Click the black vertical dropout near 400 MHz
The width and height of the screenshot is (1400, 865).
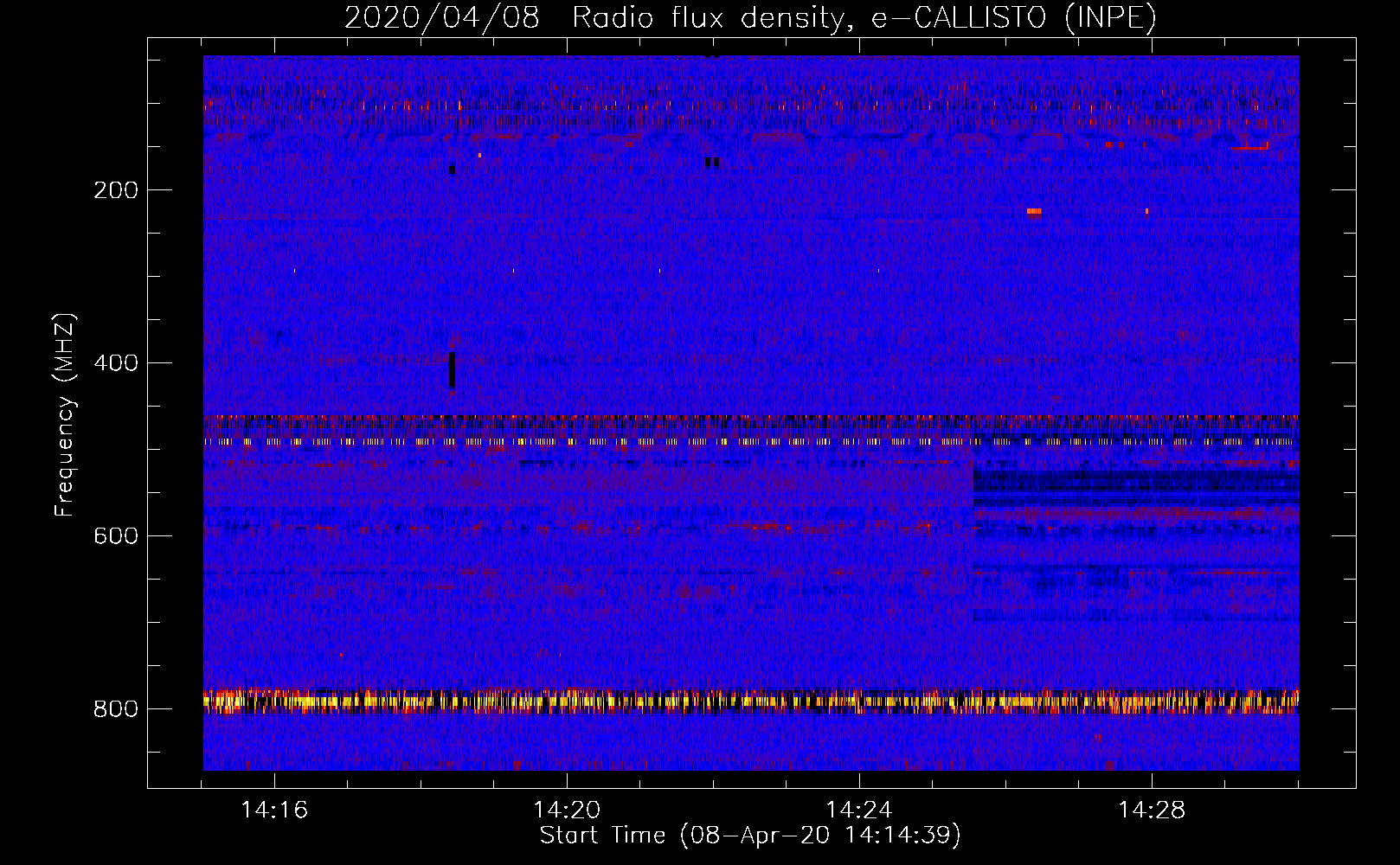click(x=452, y=371)
